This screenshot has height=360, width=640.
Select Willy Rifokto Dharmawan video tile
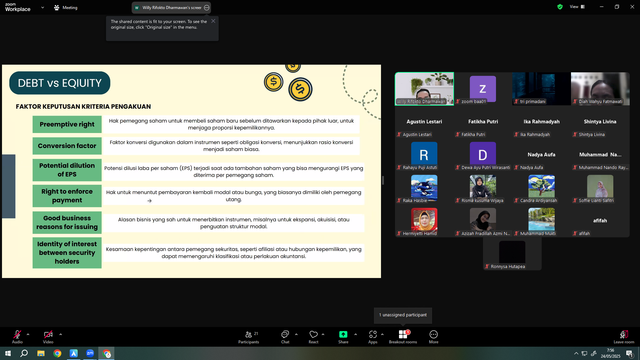[424, 89]
